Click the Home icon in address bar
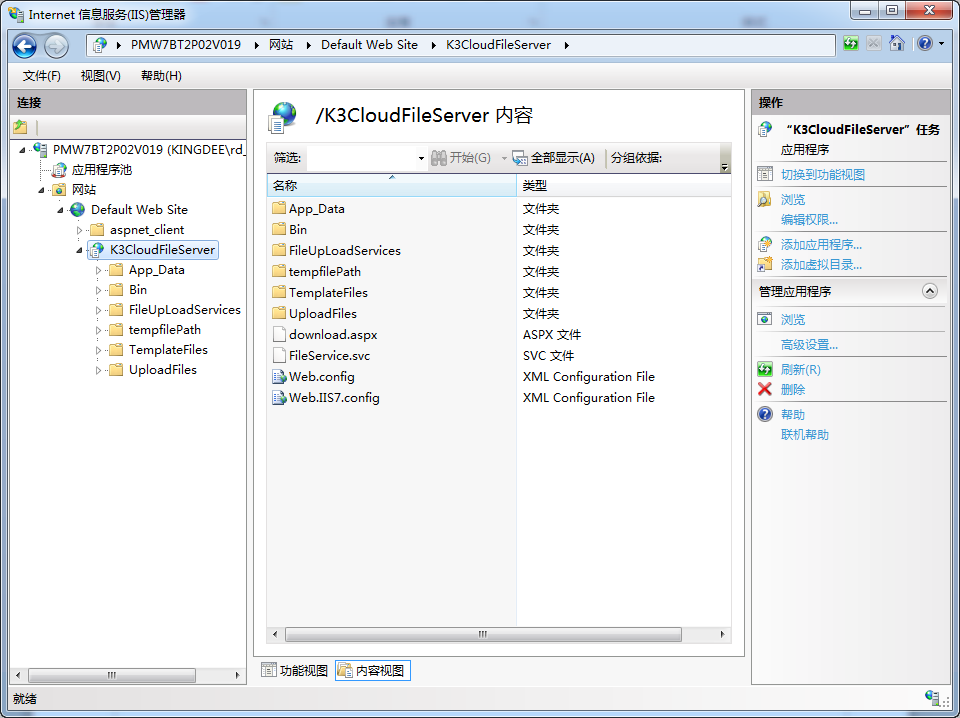The width and height of the screenshot is (960, 718). (x=897, y=43)
